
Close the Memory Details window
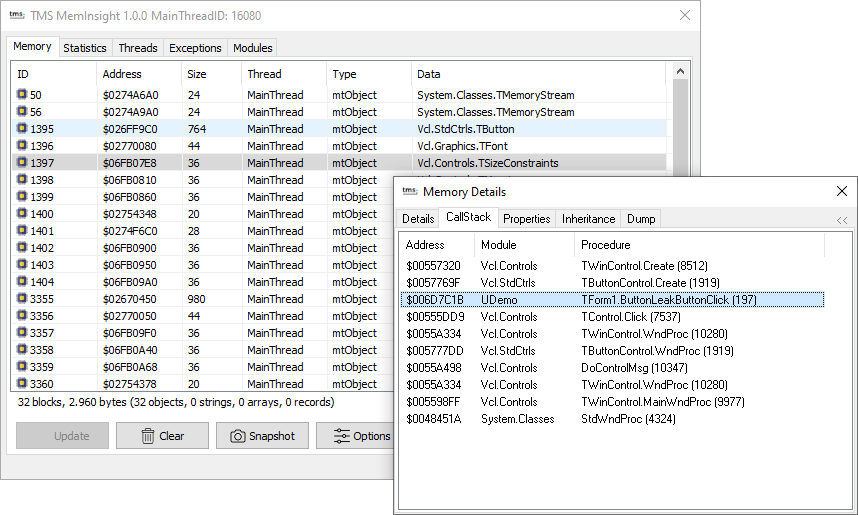(x=841, y=192)
